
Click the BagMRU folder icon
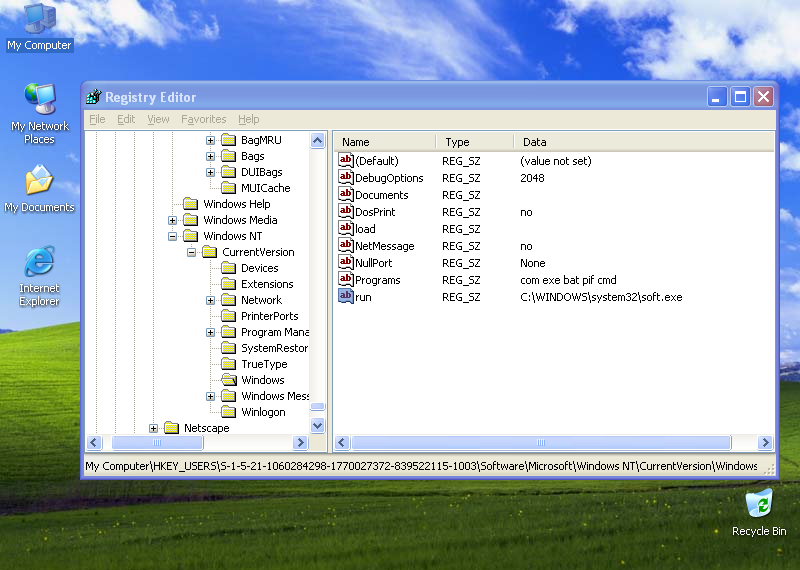point(229,140)
